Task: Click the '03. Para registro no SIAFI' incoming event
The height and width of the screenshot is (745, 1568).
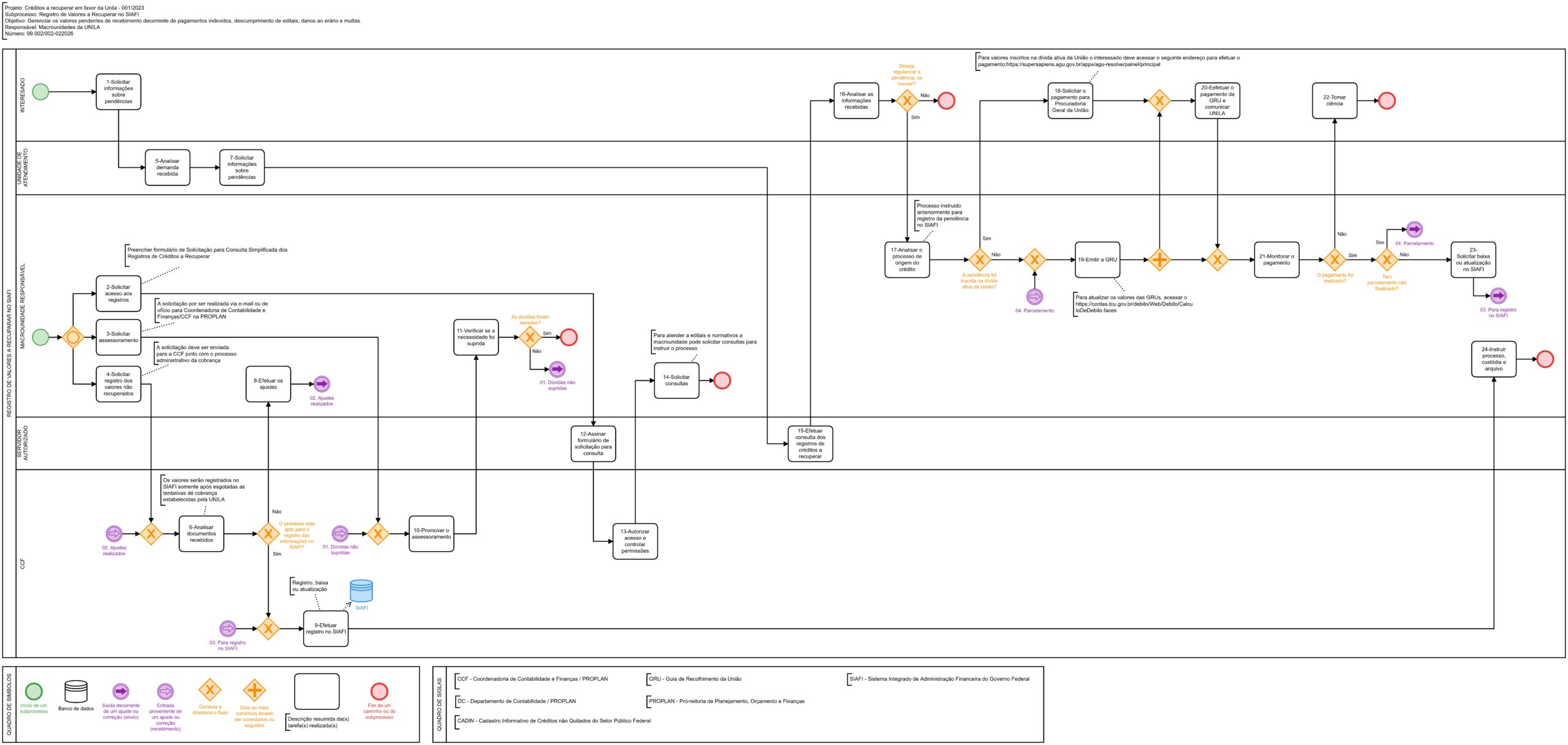Action: coord(227,629)
